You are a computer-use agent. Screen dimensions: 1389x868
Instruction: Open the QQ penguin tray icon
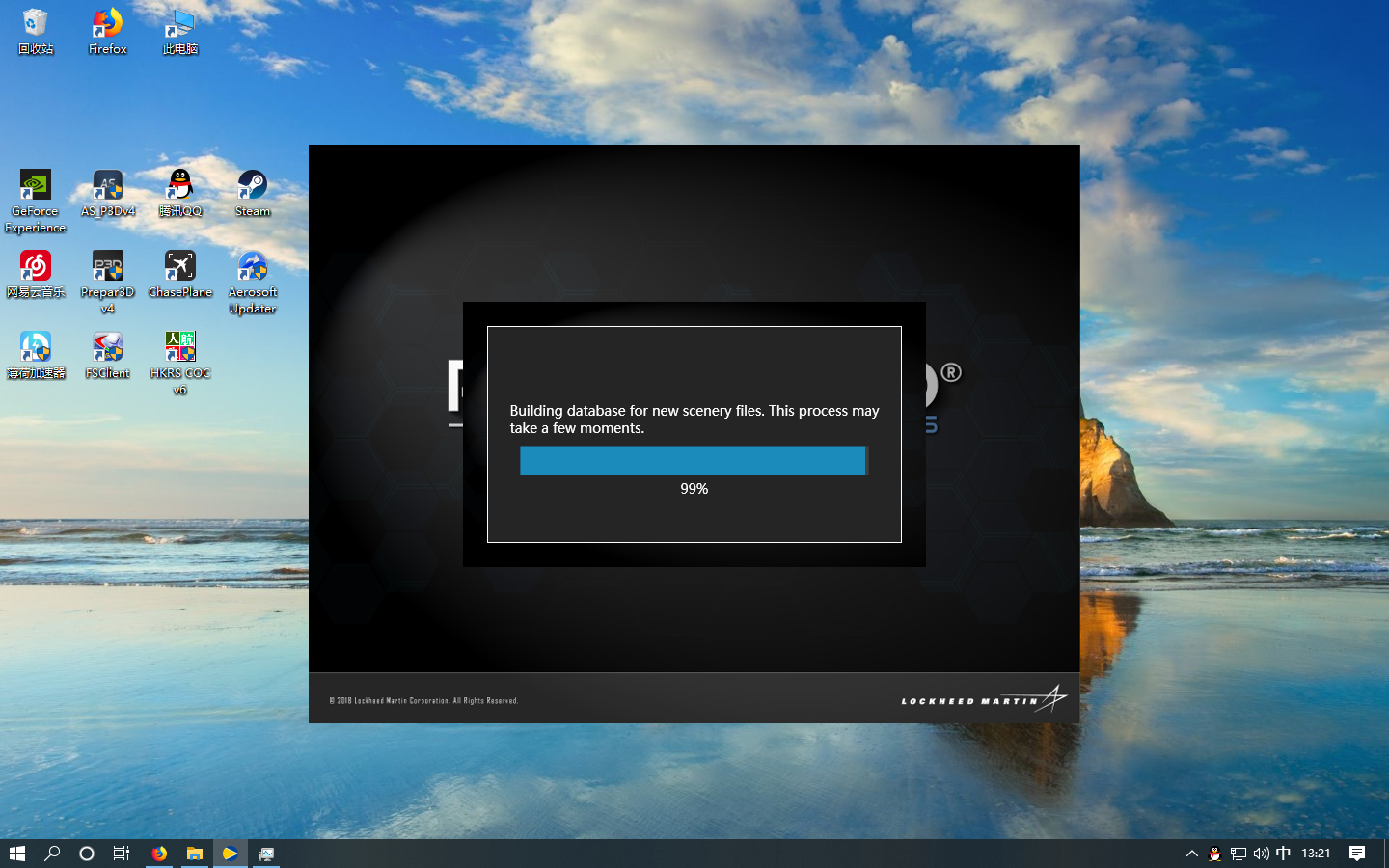[1215, 854]
